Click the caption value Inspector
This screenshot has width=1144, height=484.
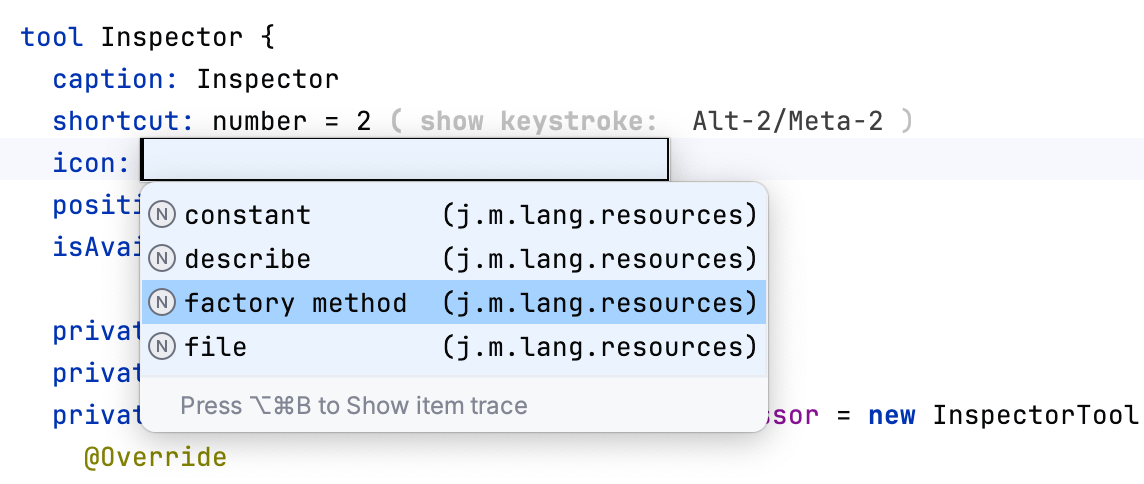[268, 78]
